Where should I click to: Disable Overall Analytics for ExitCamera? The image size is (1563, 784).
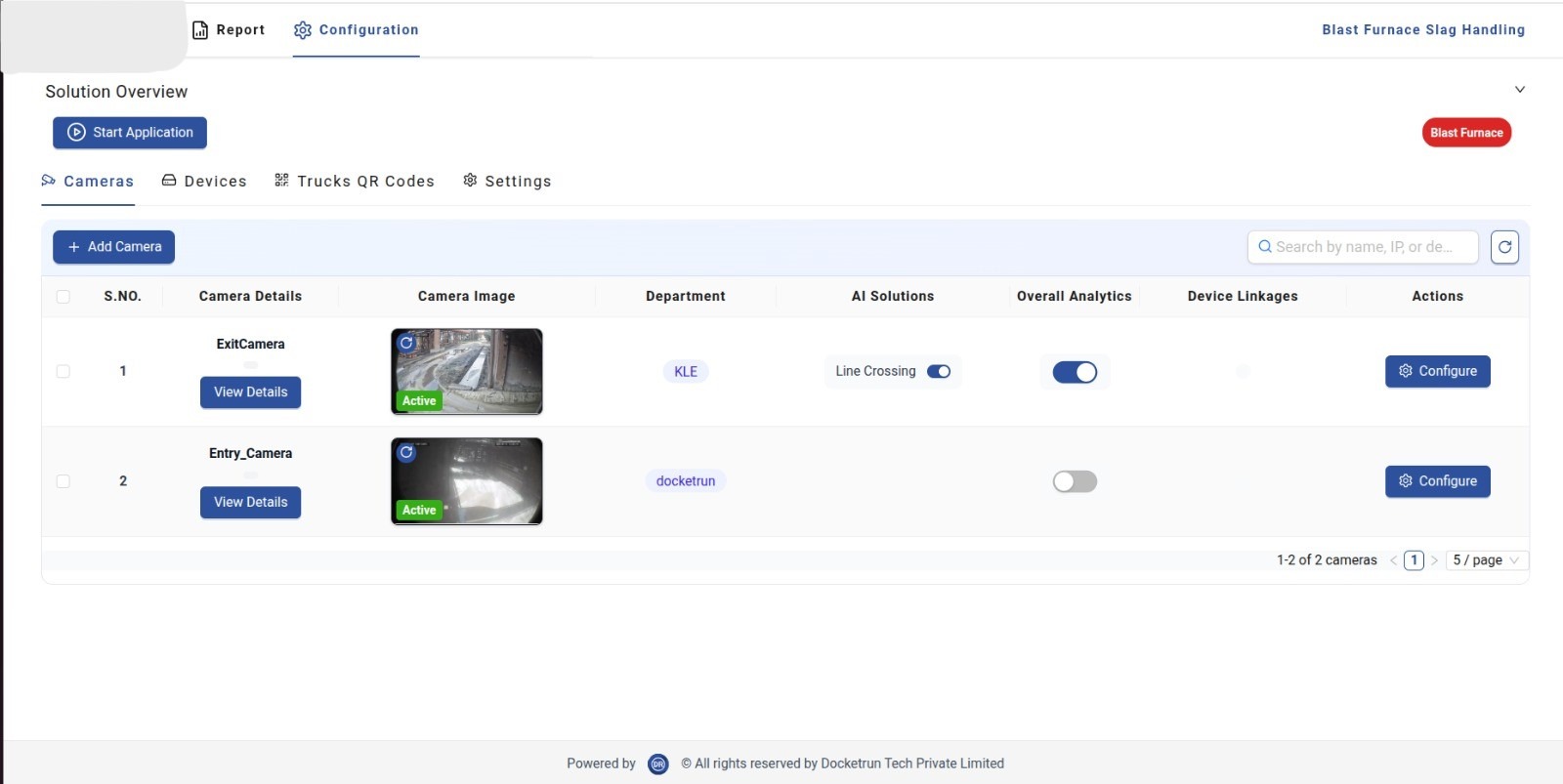(x=1075, y=372)
